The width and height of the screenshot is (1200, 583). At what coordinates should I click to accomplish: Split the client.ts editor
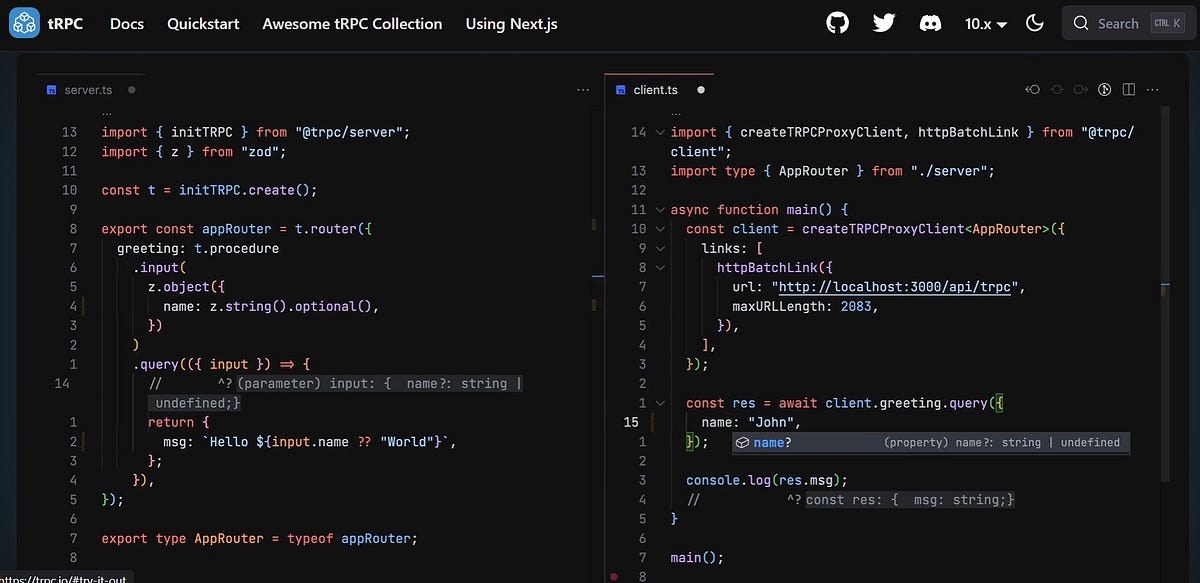tap(1129, 90)
